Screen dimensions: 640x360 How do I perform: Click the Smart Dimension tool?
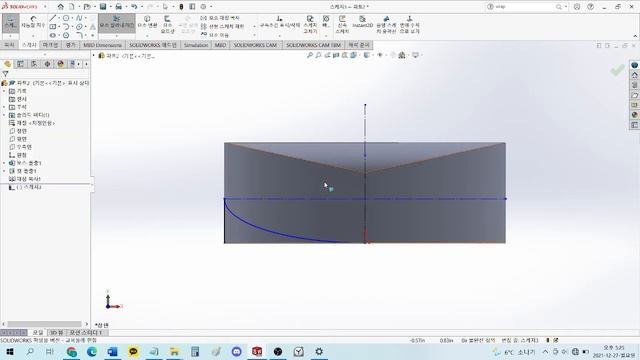coord(33,22)
